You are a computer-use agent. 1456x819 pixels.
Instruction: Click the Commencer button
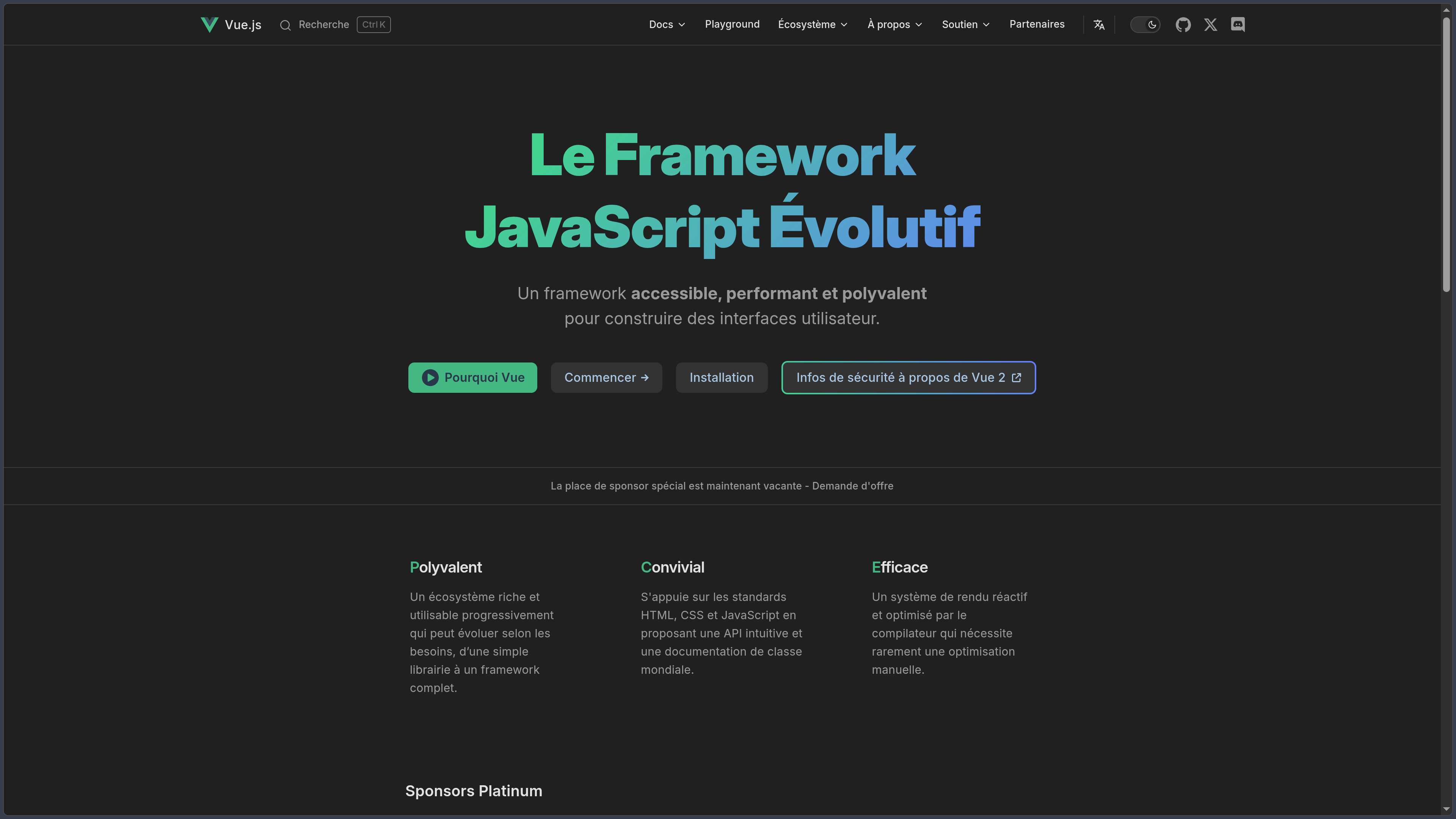(607, 378)
